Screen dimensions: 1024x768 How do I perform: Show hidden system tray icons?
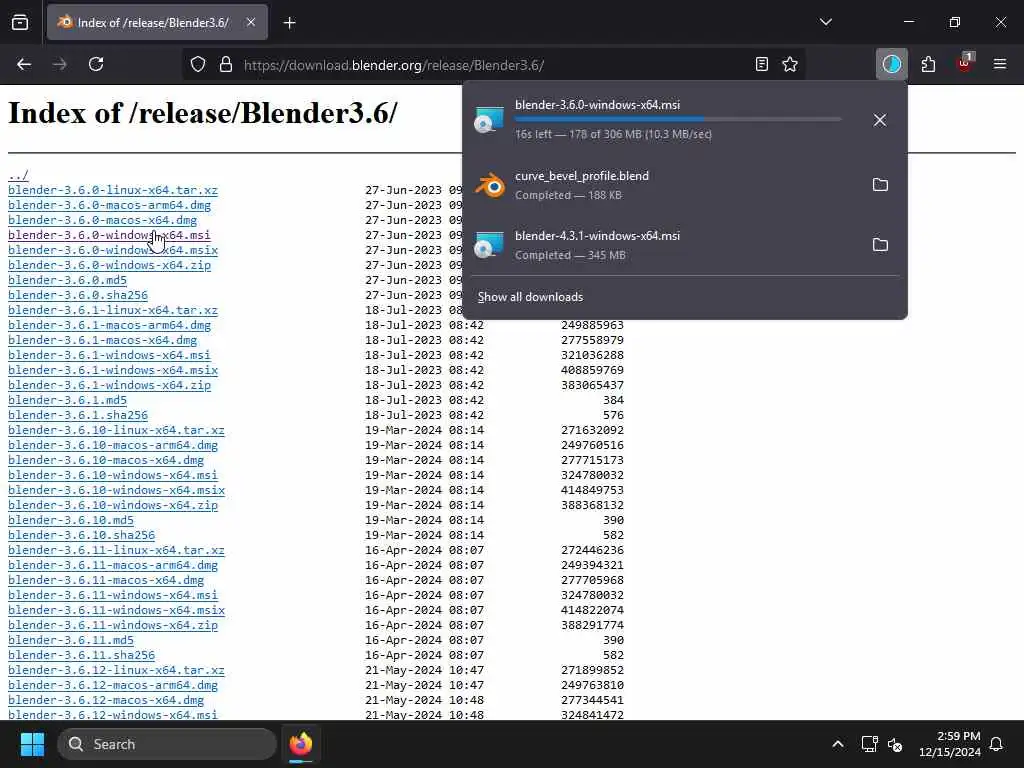point(838,744)
